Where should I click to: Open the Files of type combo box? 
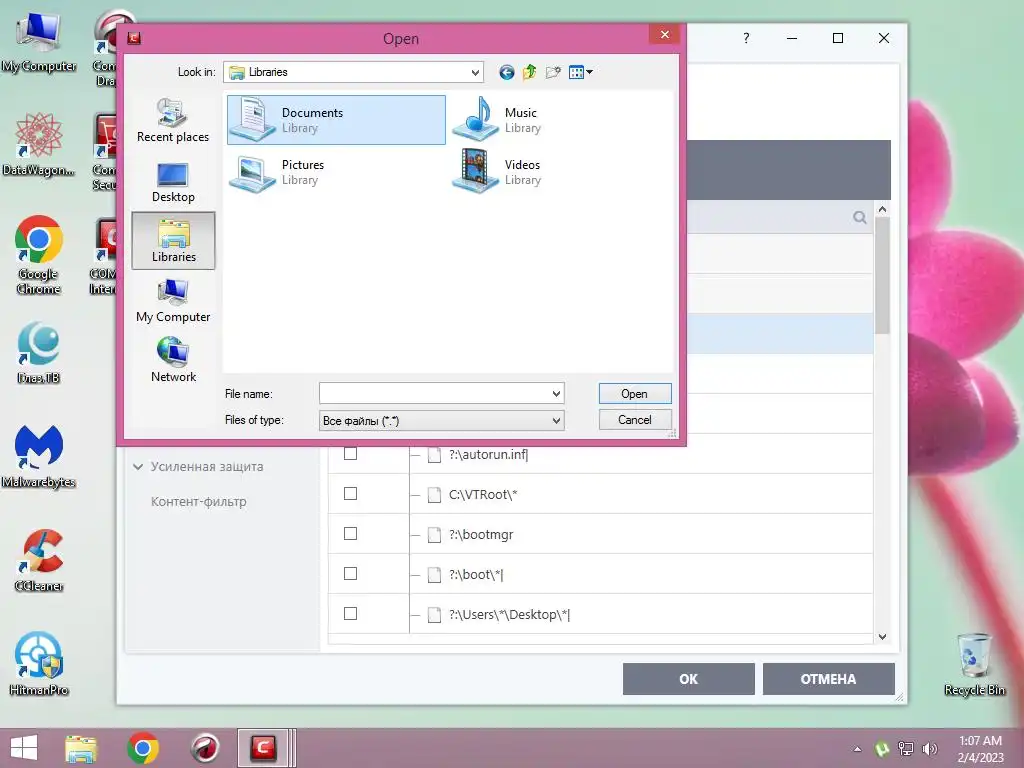[x=441, y=421]
